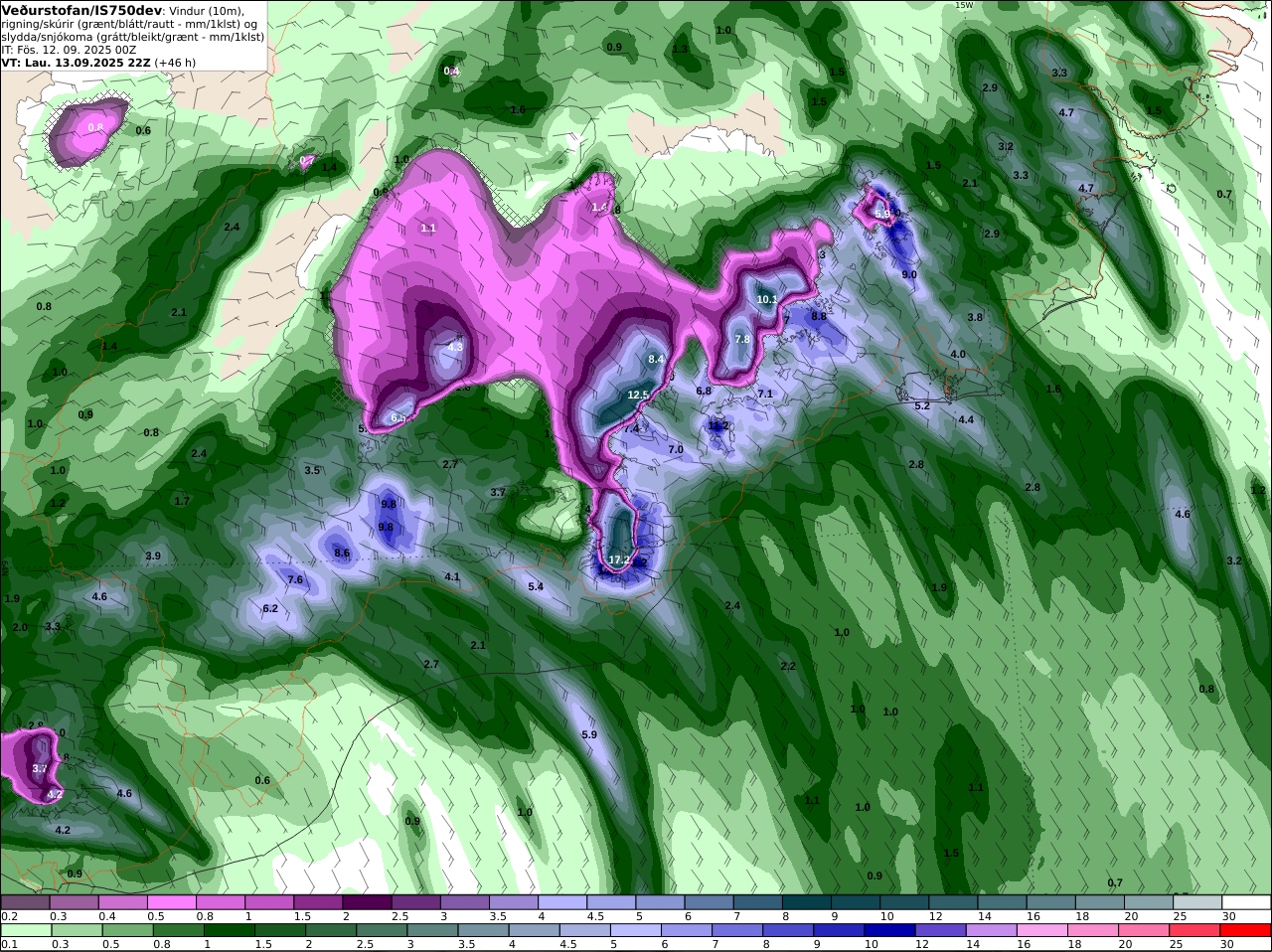Click the 6.4 label in the pink region
This screenshot has height=952, width=1272.
coord(398,418)
